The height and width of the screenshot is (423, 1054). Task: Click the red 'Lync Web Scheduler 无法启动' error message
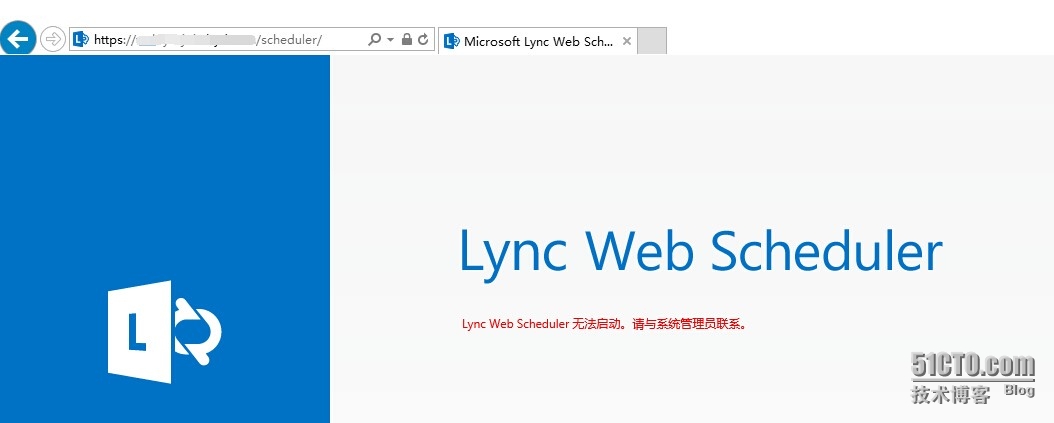pyautogui.click(x=605, y=324)
